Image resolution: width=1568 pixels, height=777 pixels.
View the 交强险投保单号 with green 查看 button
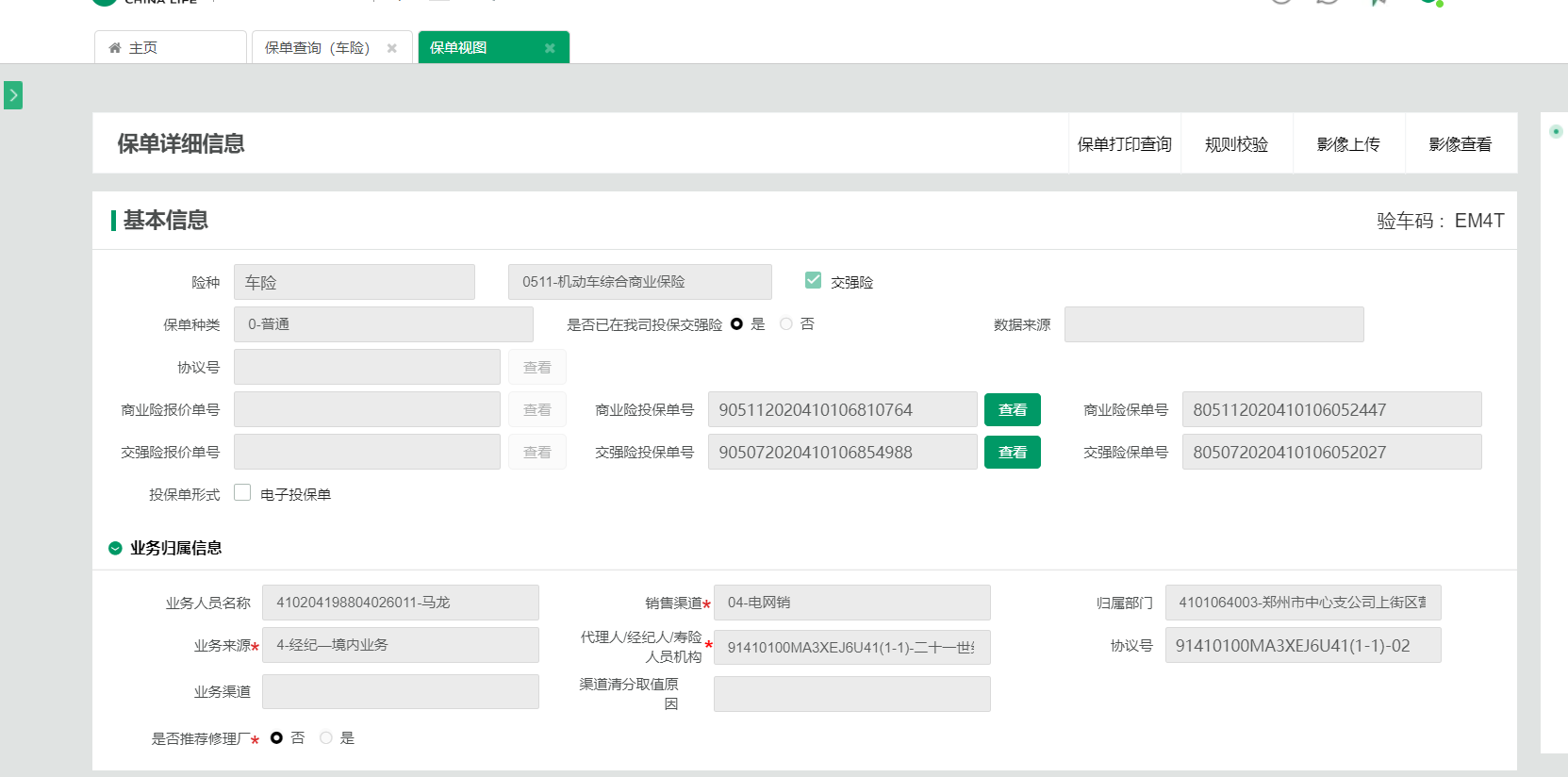[1012, 453]
